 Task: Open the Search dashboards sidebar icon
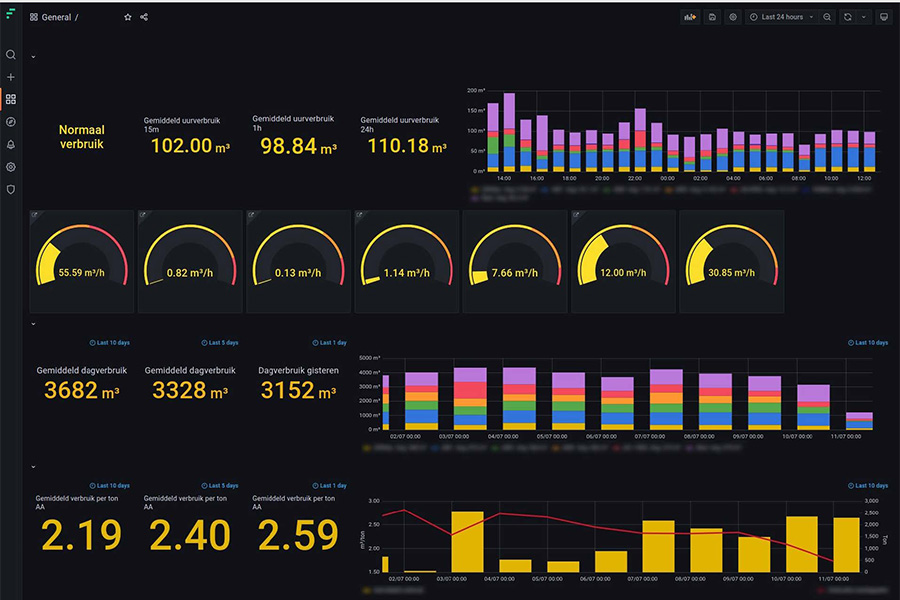[11, 55]
